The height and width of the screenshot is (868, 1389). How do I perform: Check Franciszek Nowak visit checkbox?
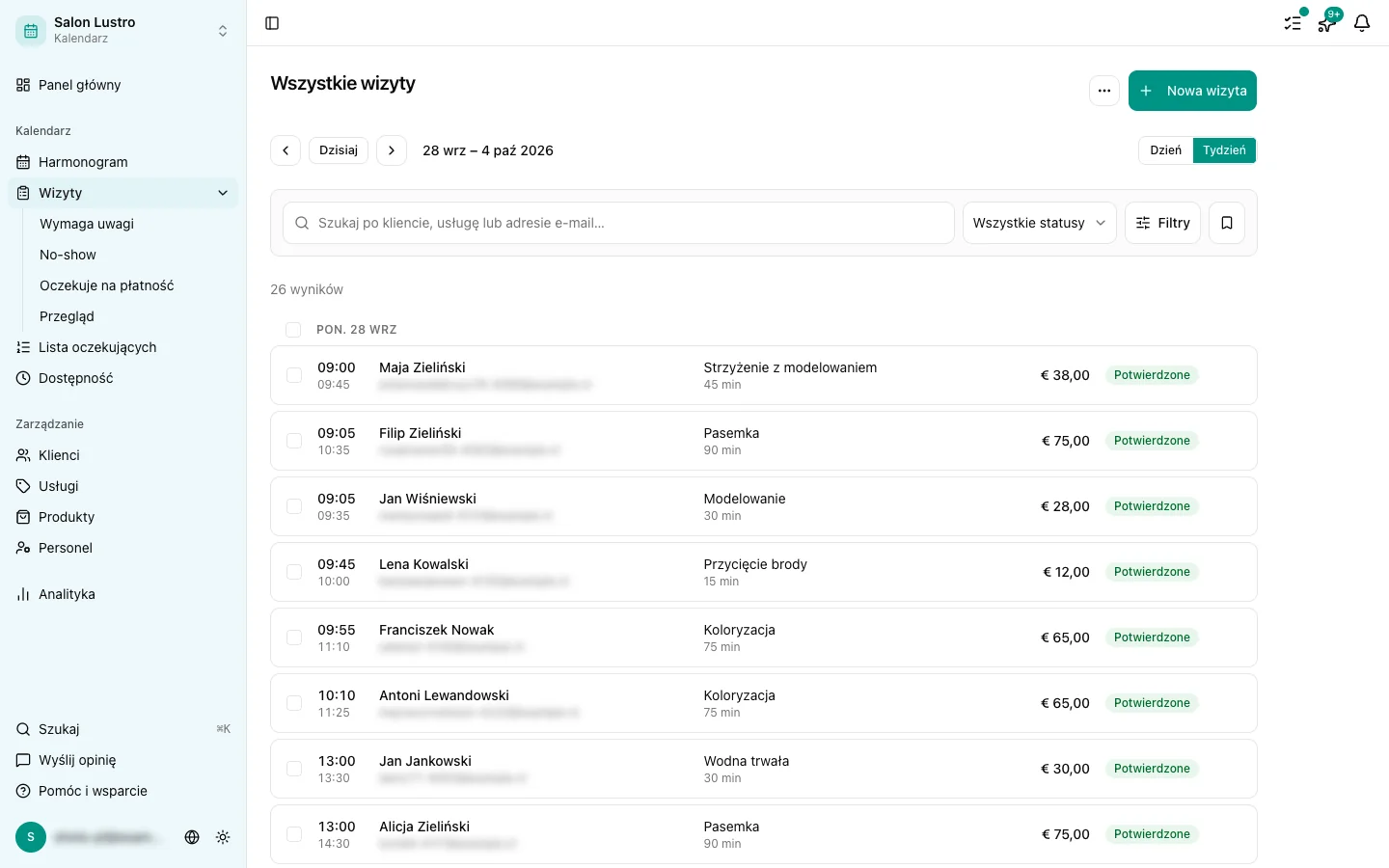click(x=294, y=637)
